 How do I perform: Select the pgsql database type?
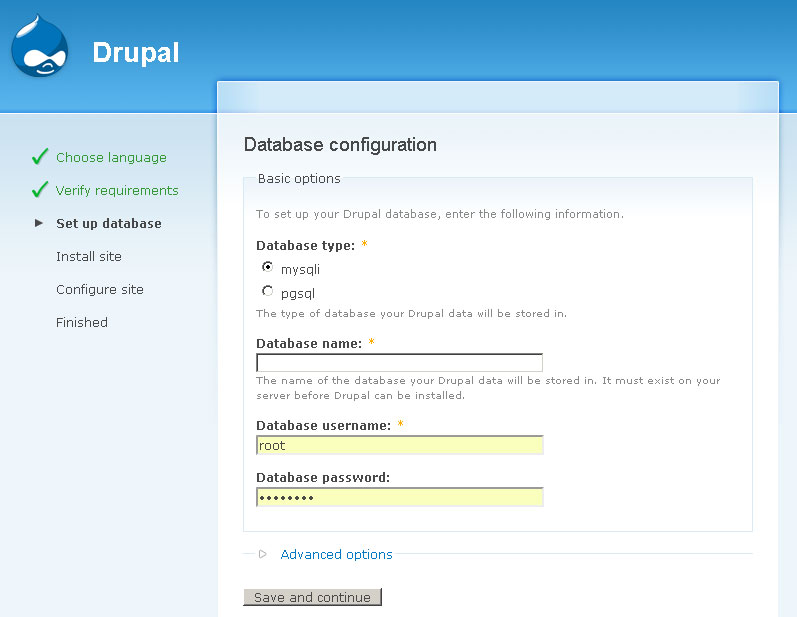point(267,291)
